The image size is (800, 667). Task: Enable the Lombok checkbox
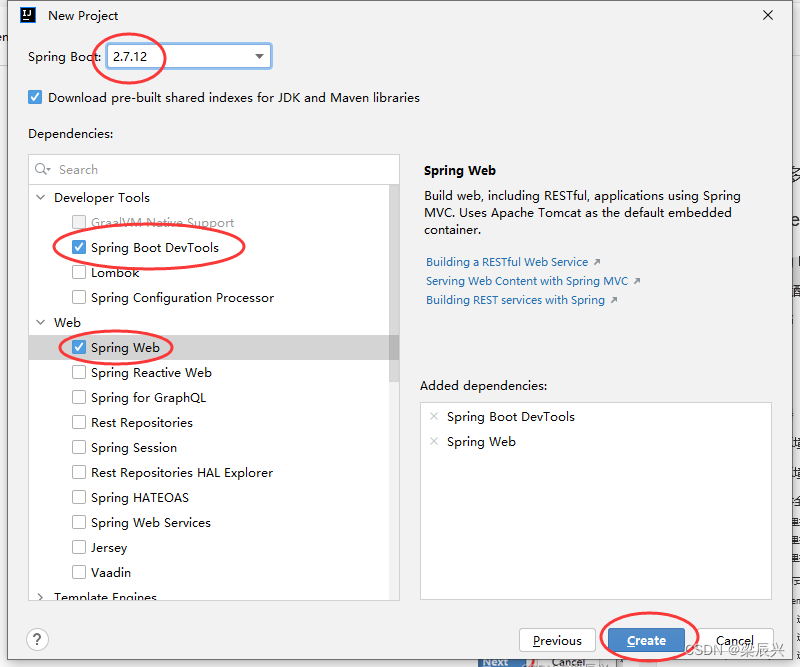[x=79, y=272]
